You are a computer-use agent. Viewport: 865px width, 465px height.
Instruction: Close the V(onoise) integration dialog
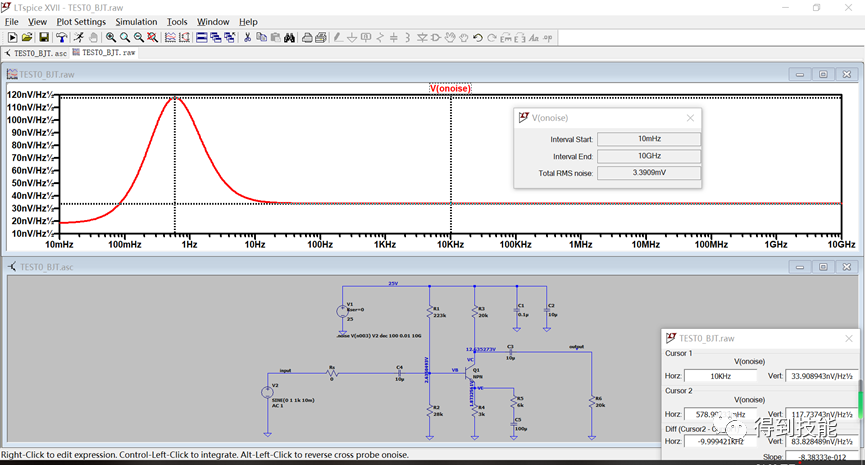point(690,117)
